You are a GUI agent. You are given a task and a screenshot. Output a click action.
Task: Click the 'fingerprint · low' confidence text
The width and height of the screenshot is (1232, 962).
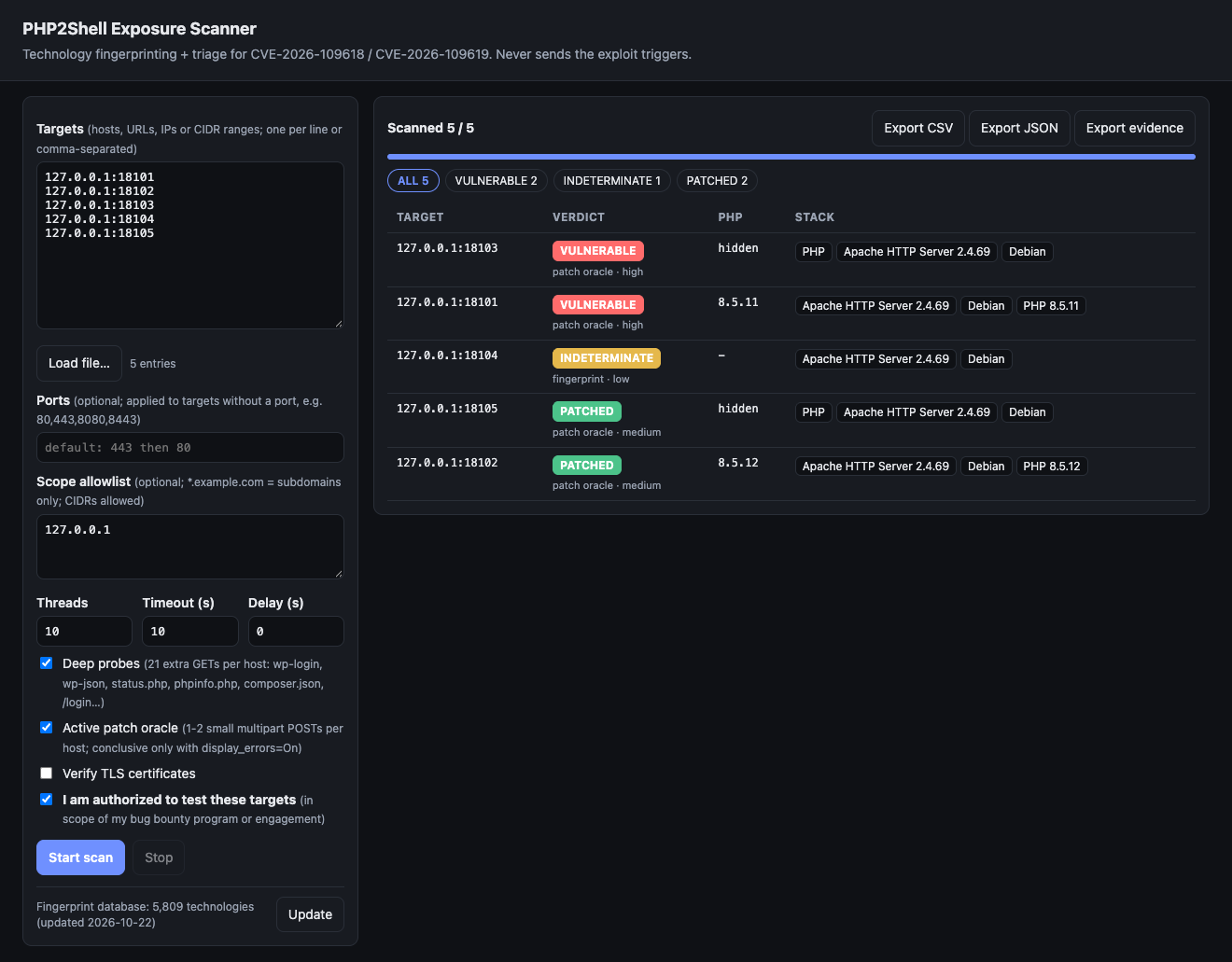[x=591, y=379]
